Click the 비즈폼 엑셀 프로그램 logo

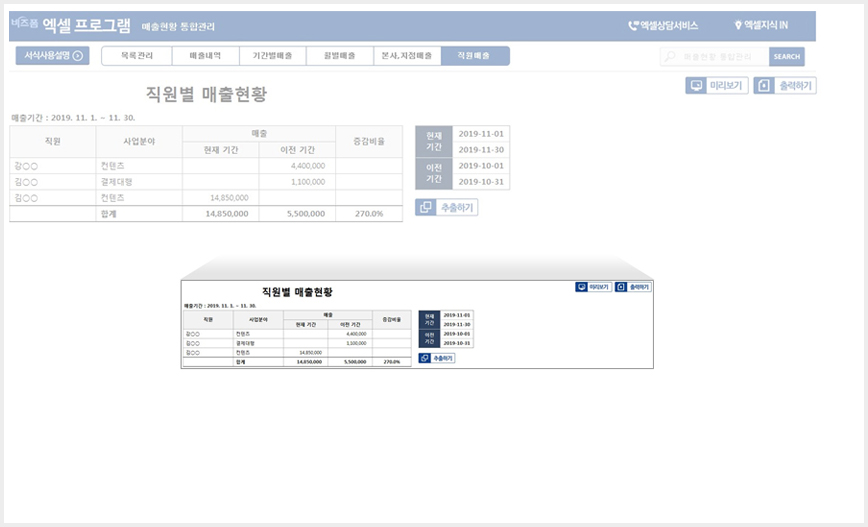(x=71, y=25)
